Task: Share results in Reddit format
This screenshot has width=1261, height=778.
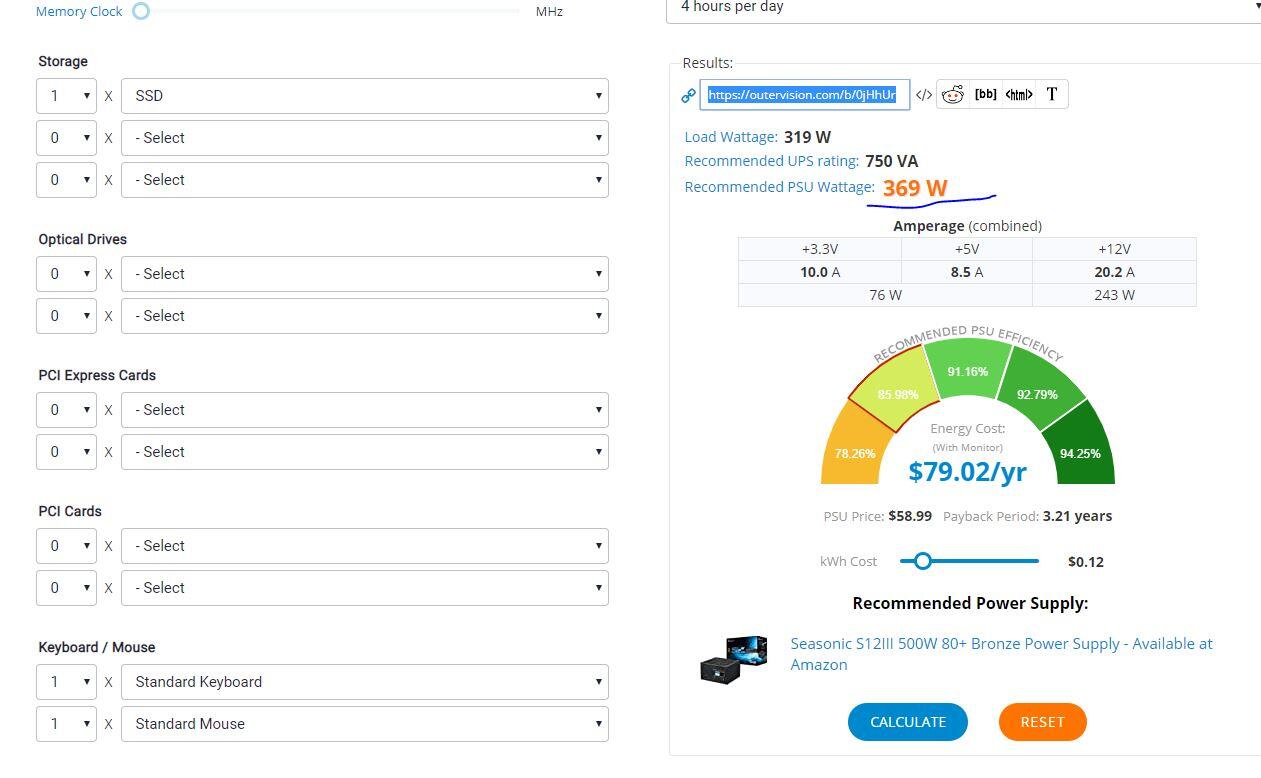Action: click(x=953, y=95)
